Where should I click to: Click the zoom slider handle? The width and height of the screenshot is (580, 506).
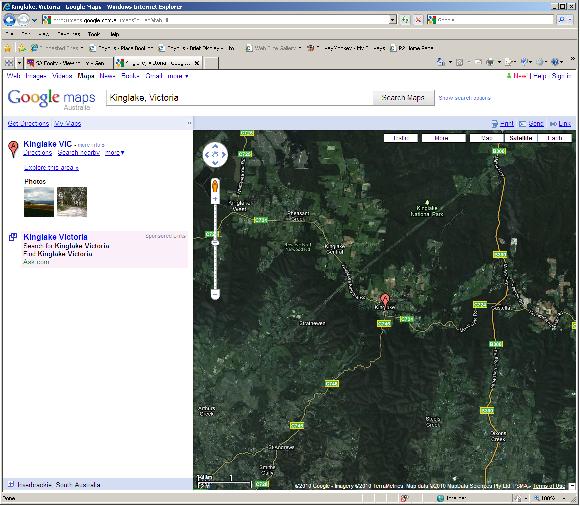215,243
